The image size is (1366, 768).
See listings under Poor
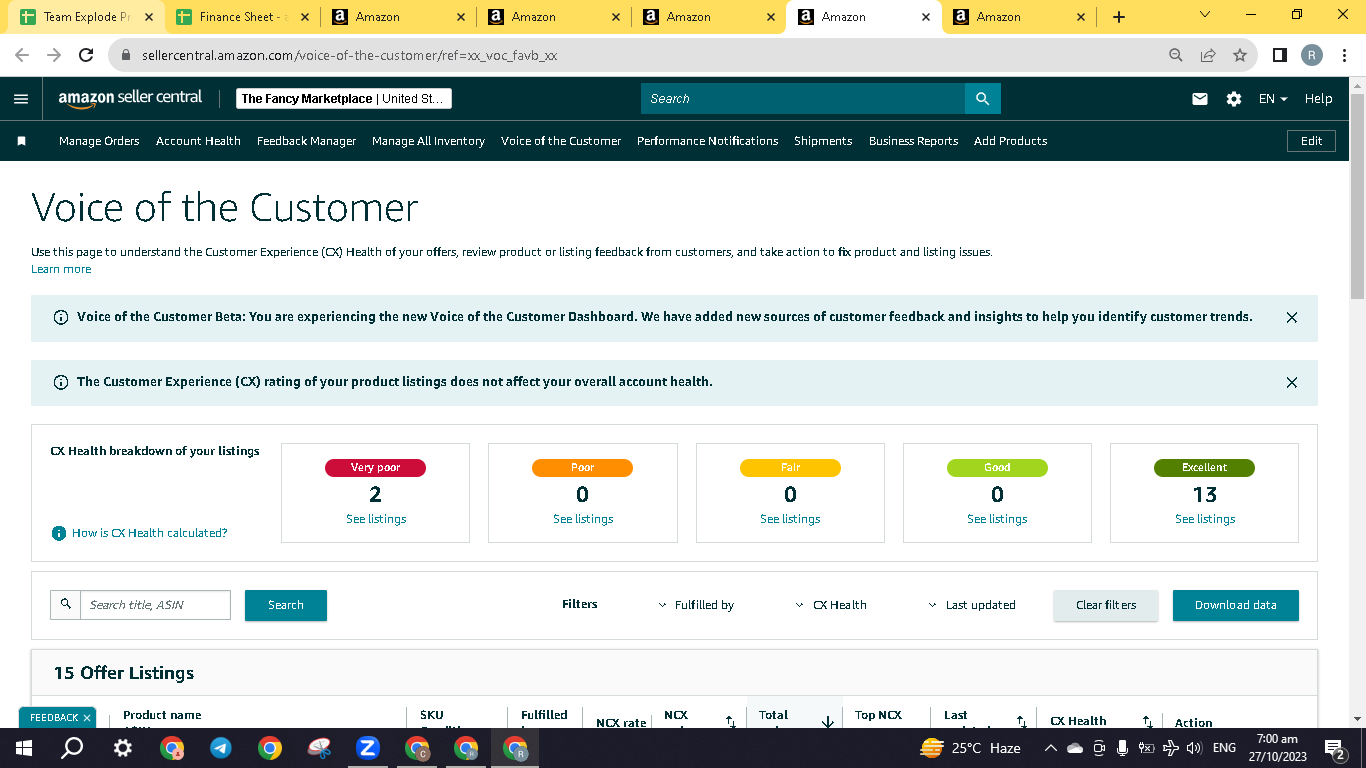click(x=583, y=519)
